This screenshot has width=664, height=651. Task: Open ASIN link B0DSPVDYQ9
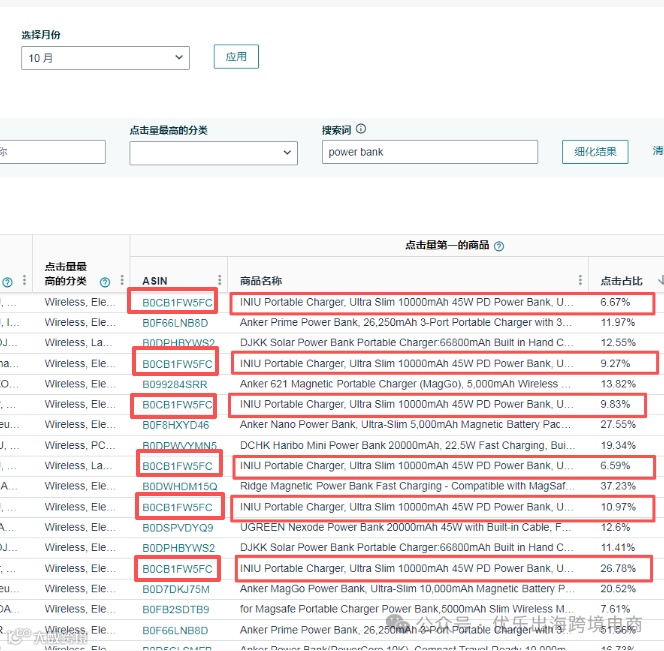point(177,528)
